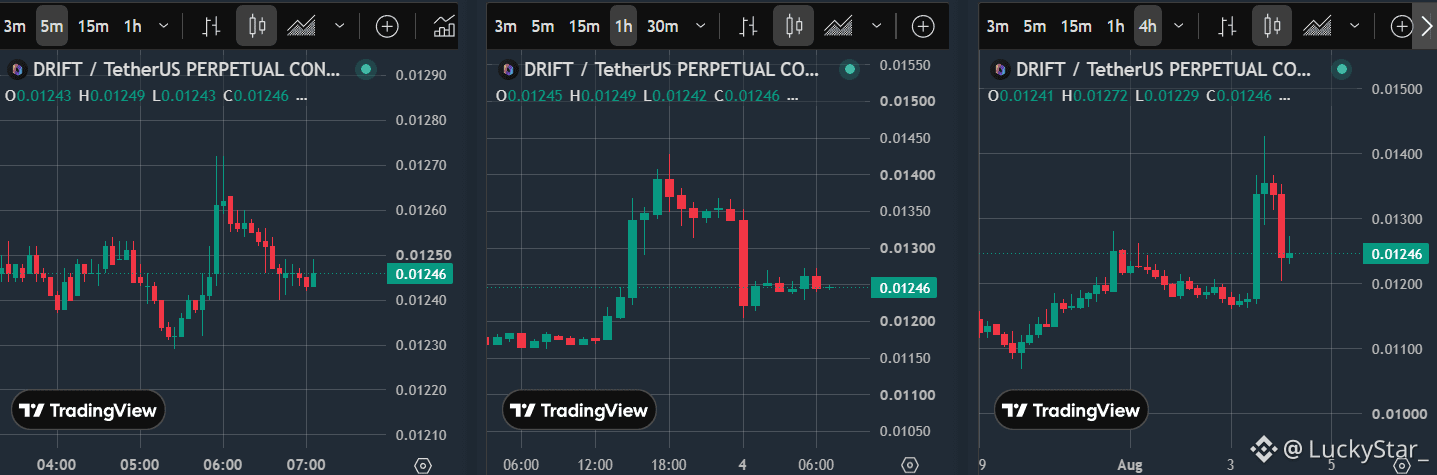Switch left chart to 1h timeframe
The width and height of the screenshot is (1437, 475).
pos(132,26)
